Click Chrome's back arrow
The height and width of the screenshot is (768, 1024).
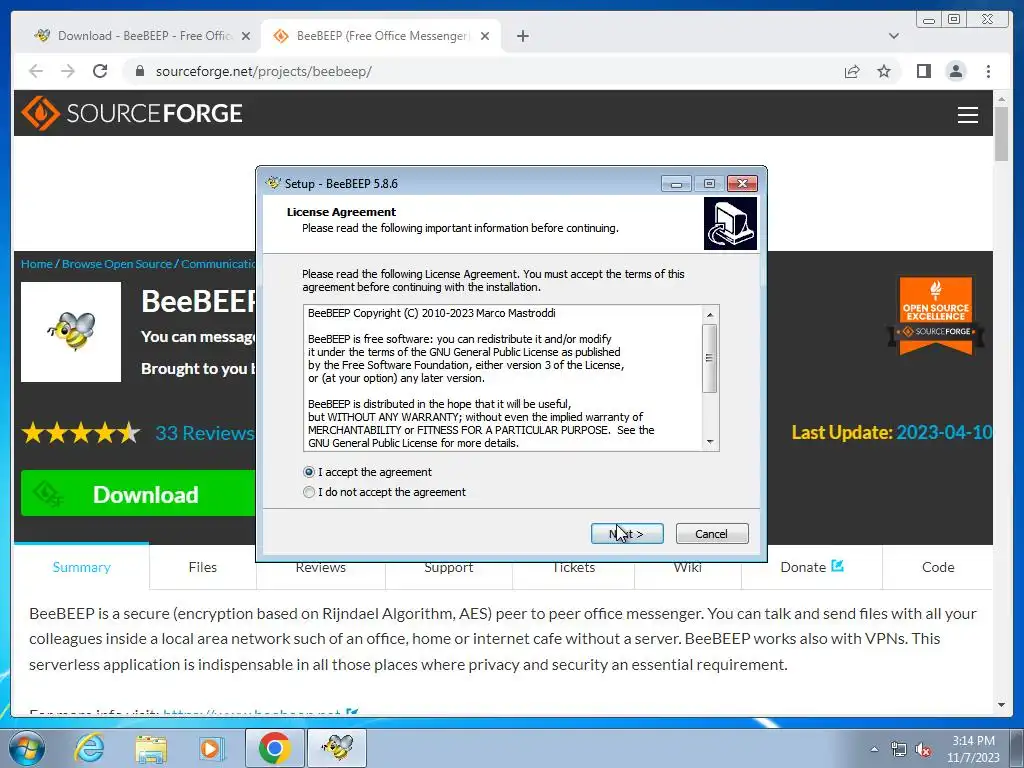36,71
